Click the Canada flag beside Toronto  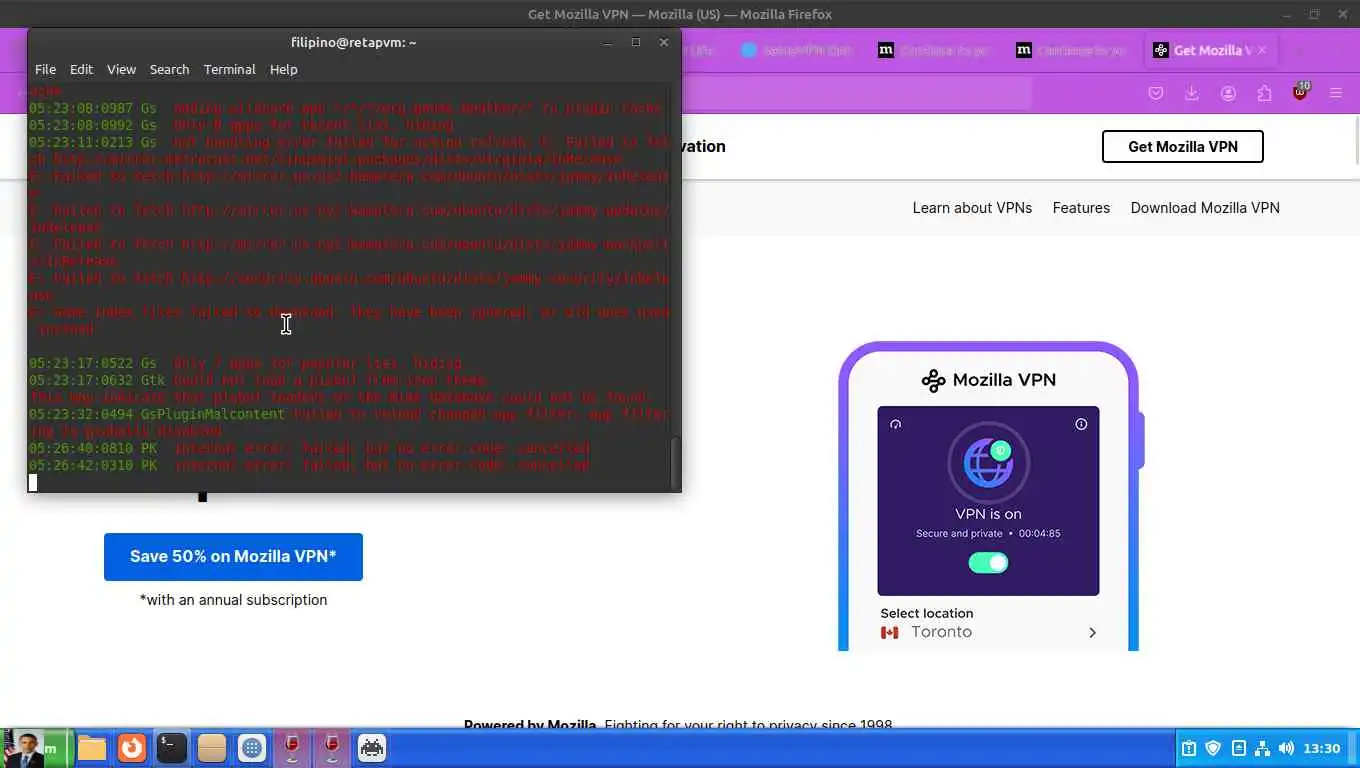click(889, 633)
